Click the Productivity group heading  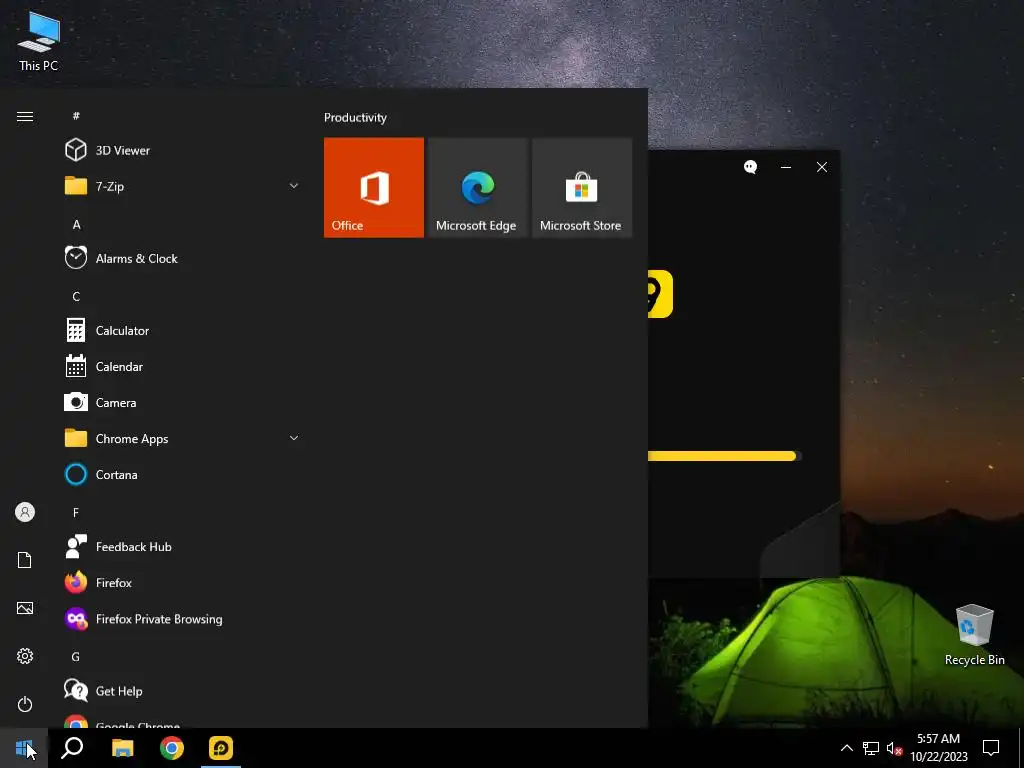tap(355, 118)
